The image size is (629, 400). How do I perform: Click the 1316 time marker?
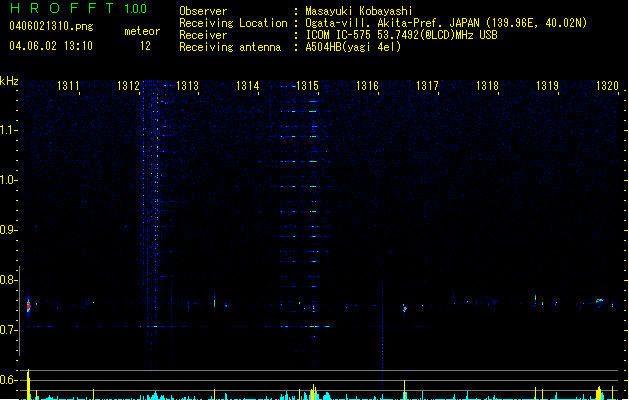pos(367,86)
